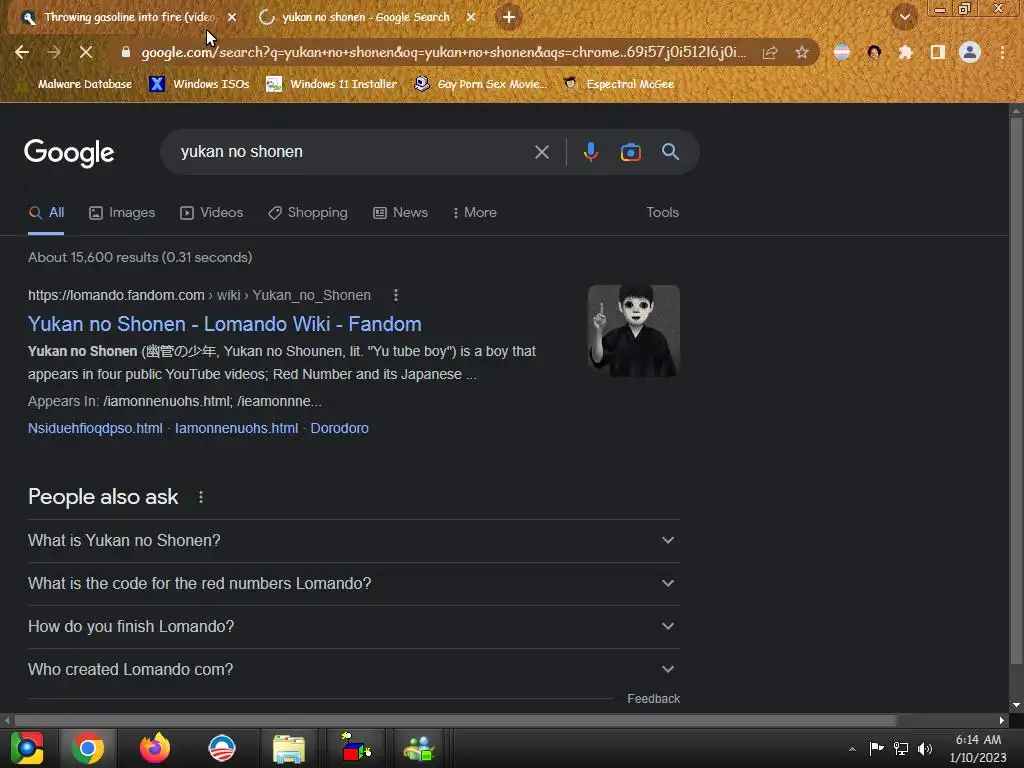Go to Google home via logo

tap(69, 153)
